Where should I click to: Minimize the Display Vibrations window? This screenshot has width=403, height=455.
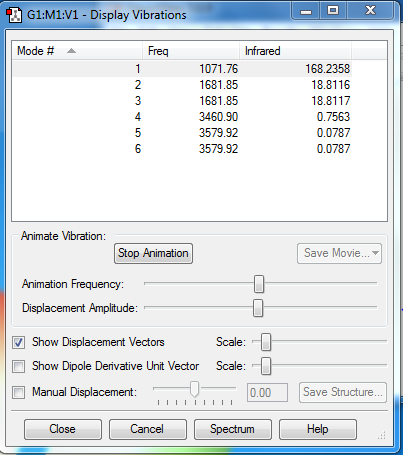tap(306, 11)
